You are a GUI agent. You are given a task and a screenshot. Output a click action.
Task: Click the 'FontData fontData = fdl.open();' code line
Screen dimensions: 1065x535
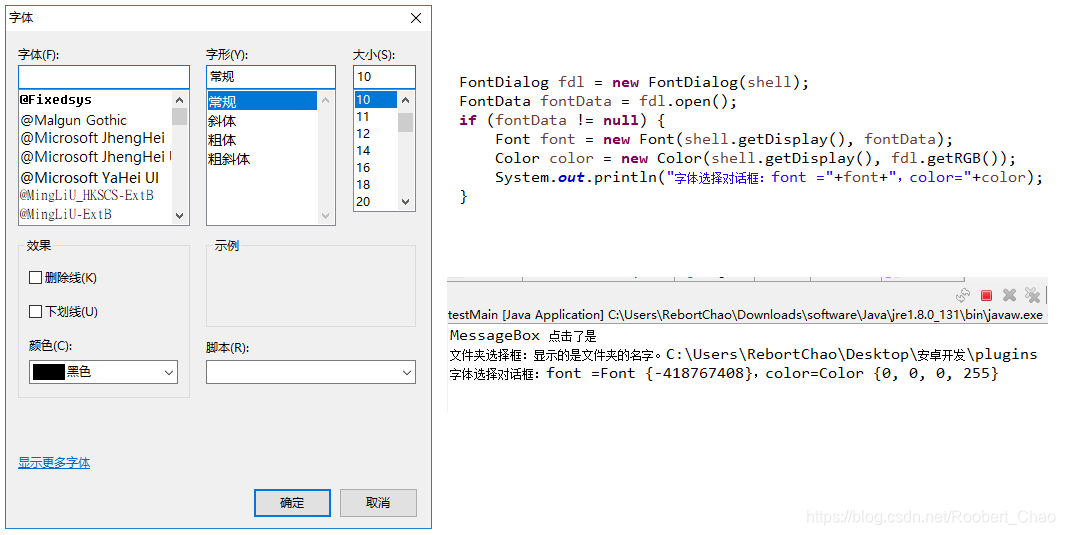[598, 101]
